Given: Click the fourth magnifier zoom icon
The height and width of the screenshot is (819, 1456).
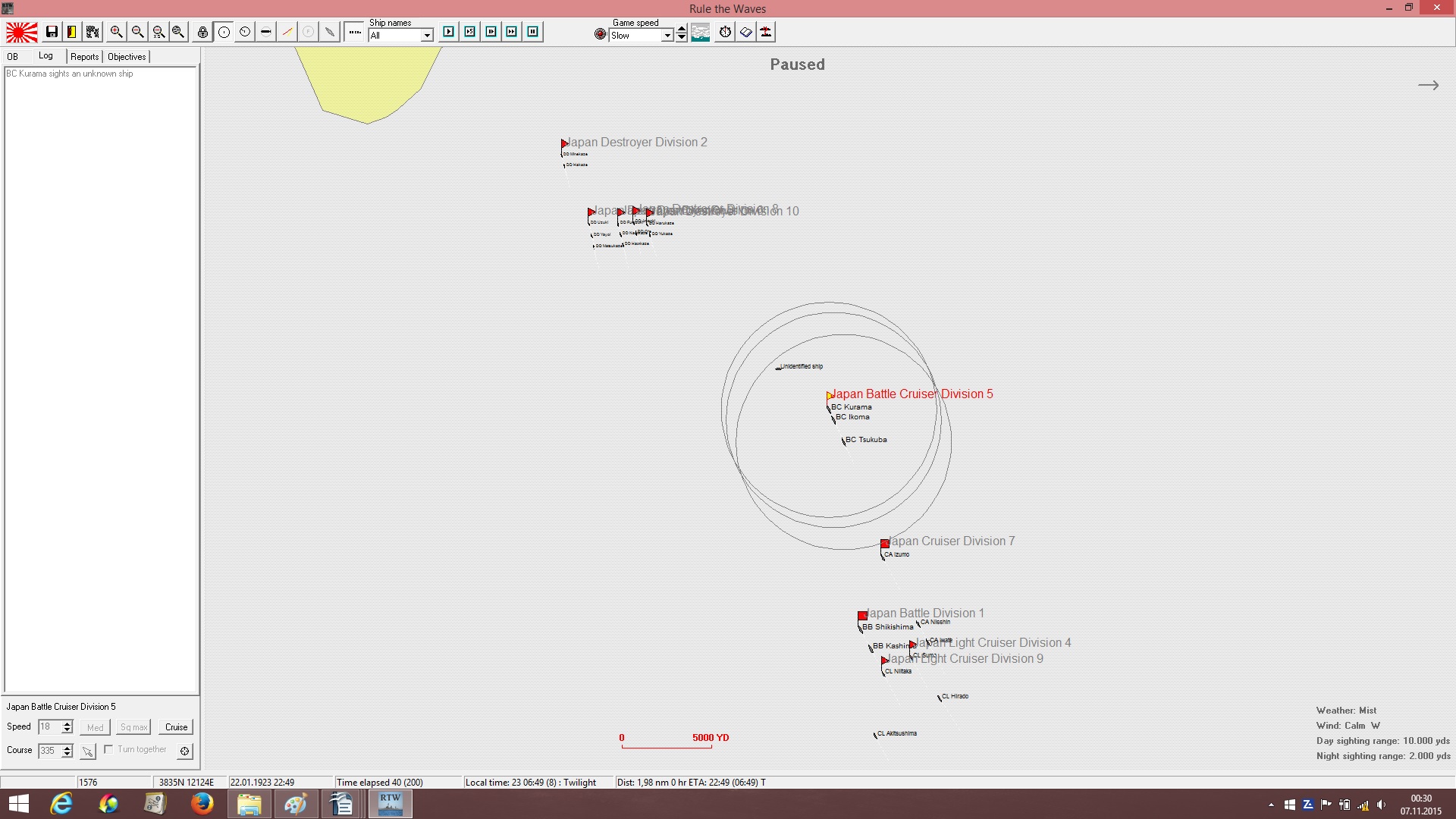Looking at the screenshot, I should pos(178,32).
